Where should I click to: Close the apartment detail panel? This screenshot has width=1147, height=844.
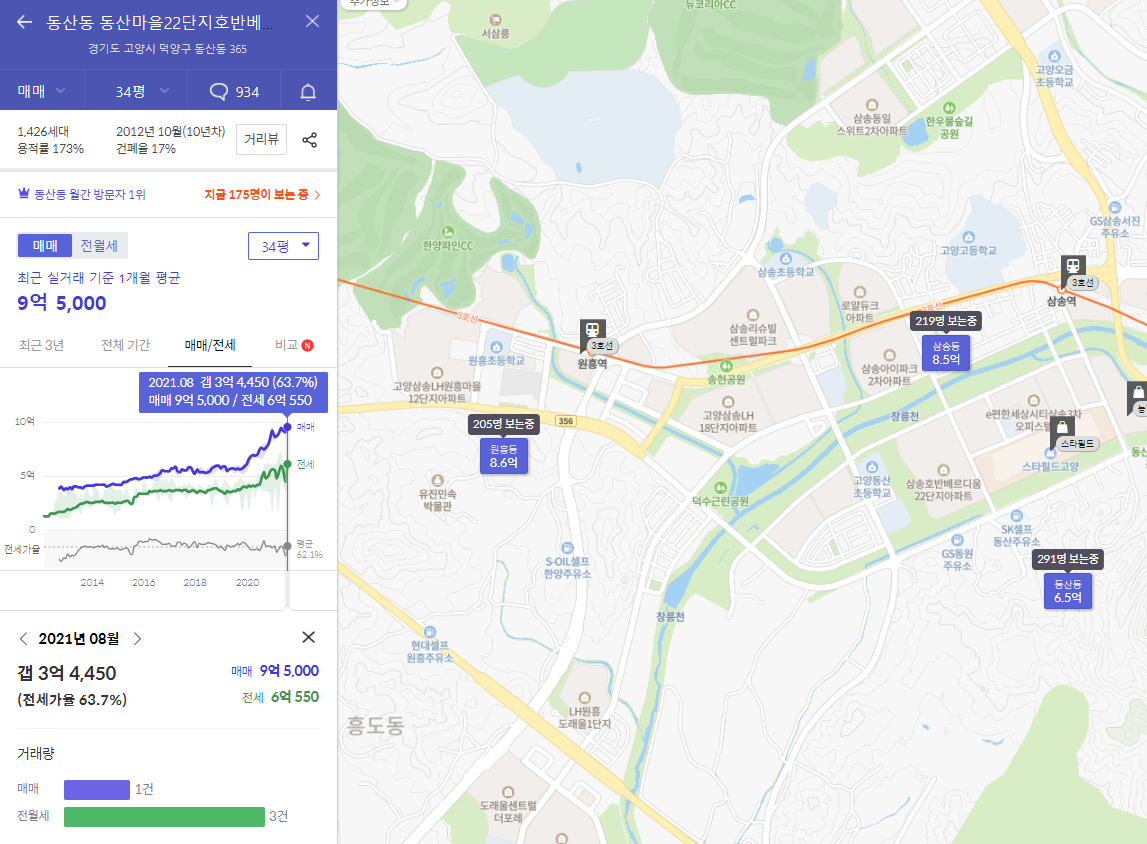click(x=312, y=21)
